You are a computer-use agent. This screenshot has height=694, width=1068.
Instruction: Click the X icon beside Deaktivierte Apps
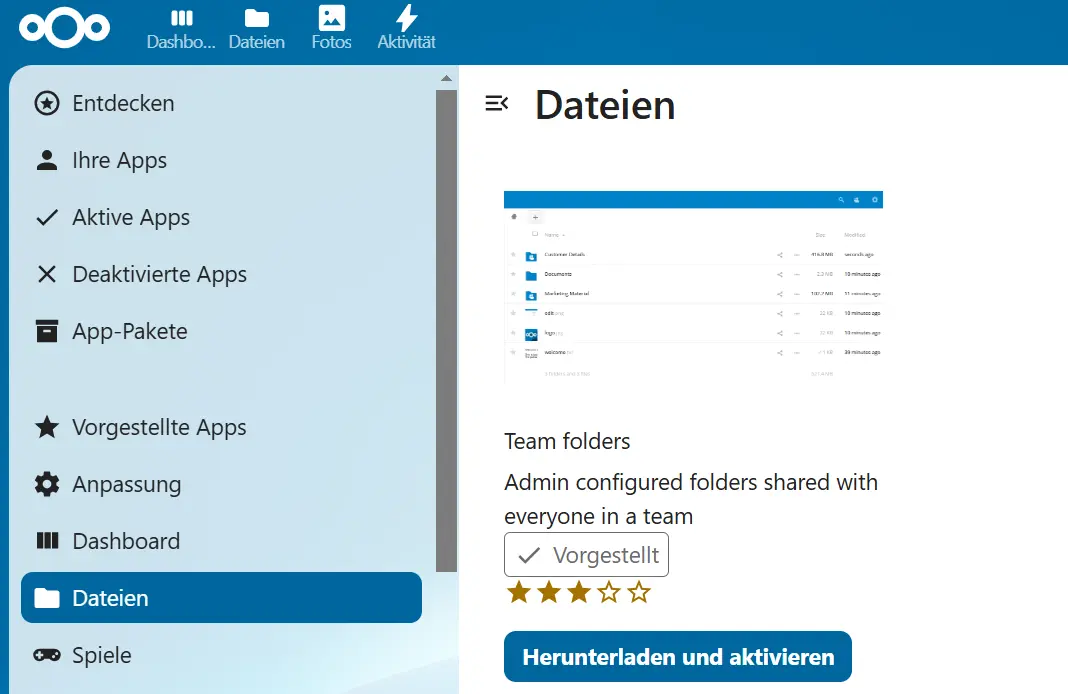pyautogui.click(x=47, y=274)
